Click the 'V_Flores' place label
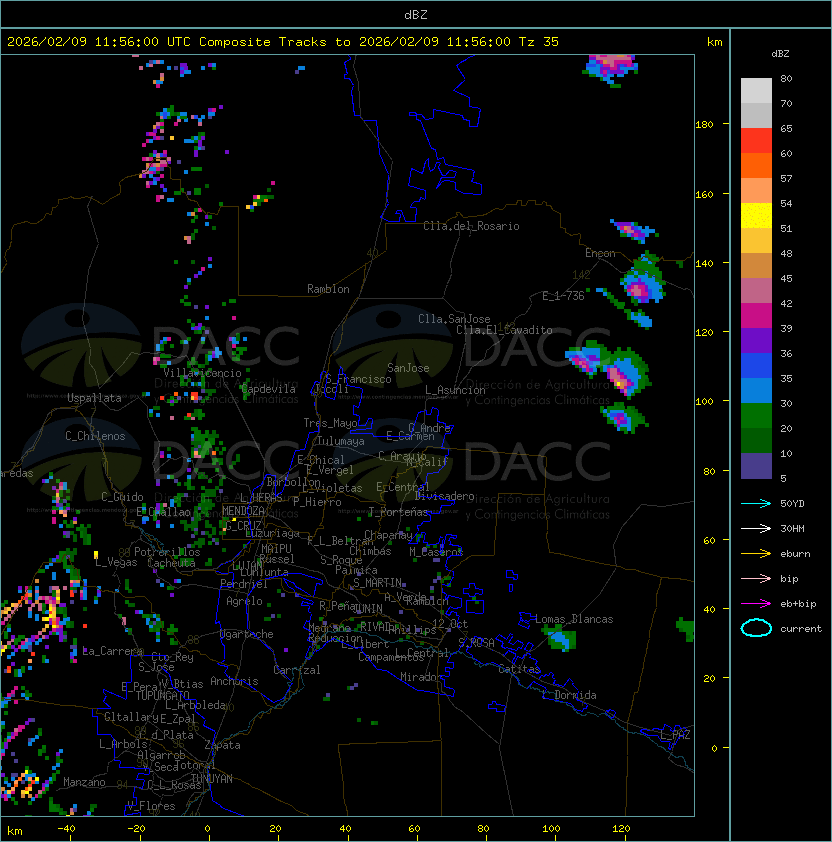 pos(151,806)
